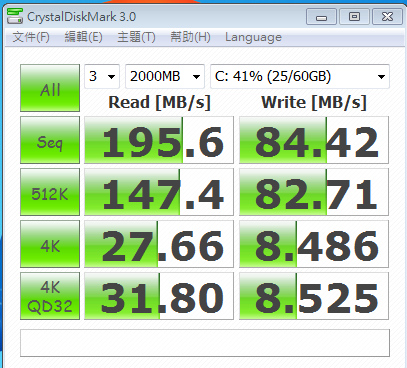Select the 512K read value 147.4
The width and height of the screenshot is (407, 368).
(159, 192)
